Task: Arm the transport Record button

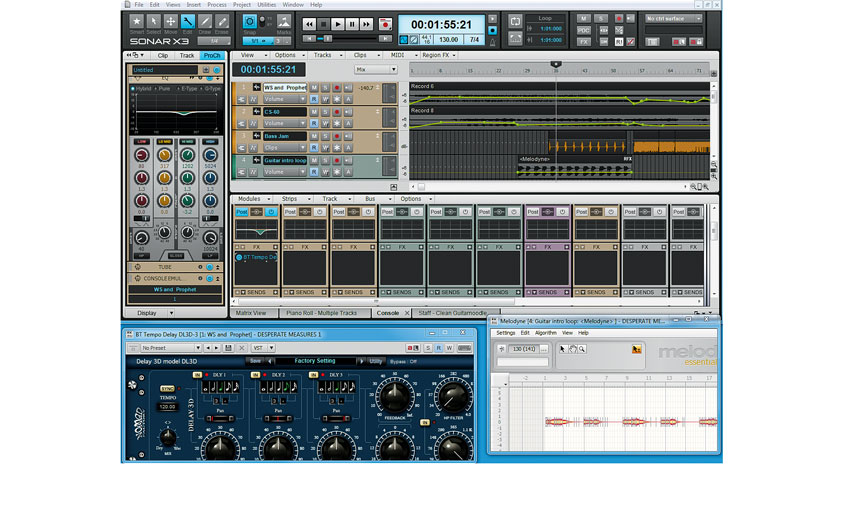Action: coord(385,24)
